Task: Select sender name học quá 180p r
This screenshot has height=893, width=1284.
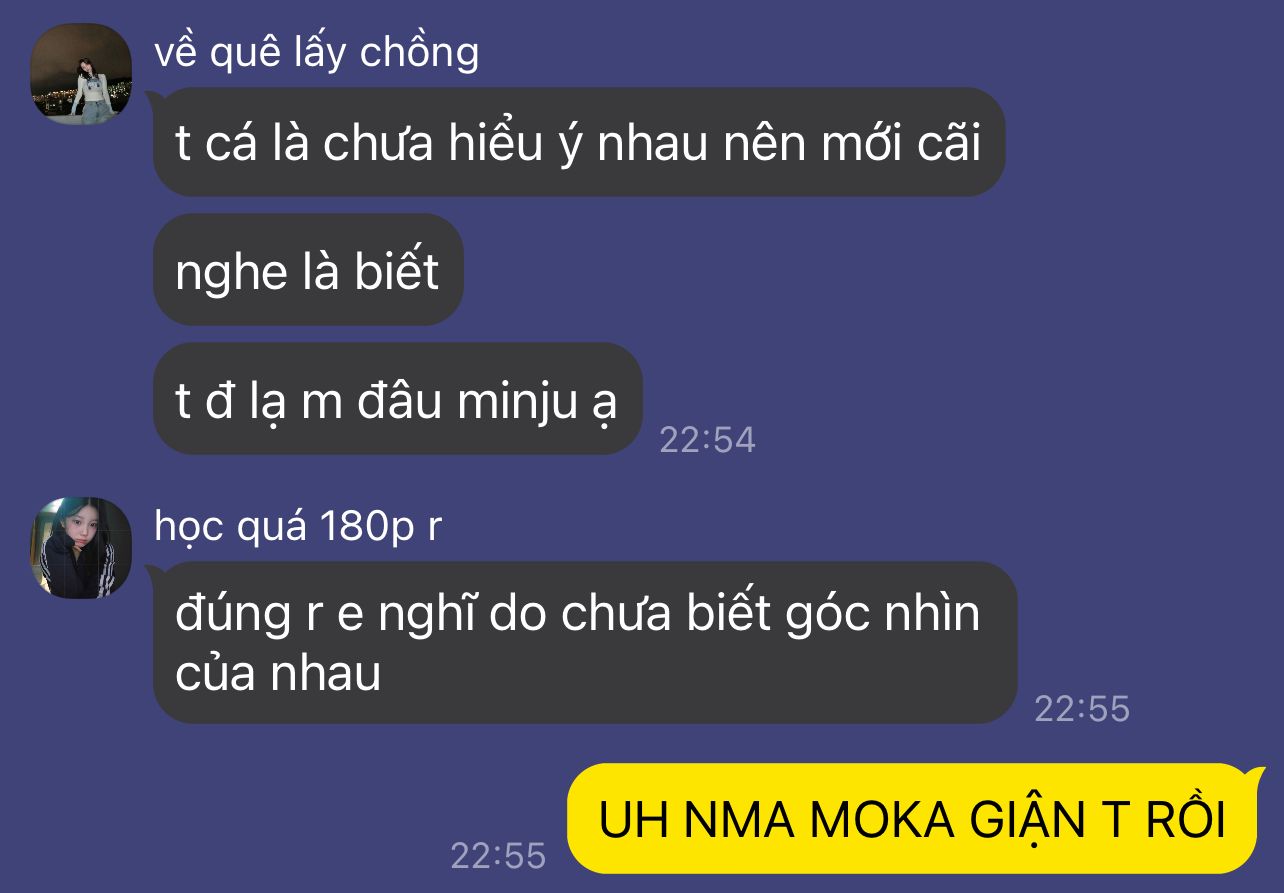Action: coord(298,526)
